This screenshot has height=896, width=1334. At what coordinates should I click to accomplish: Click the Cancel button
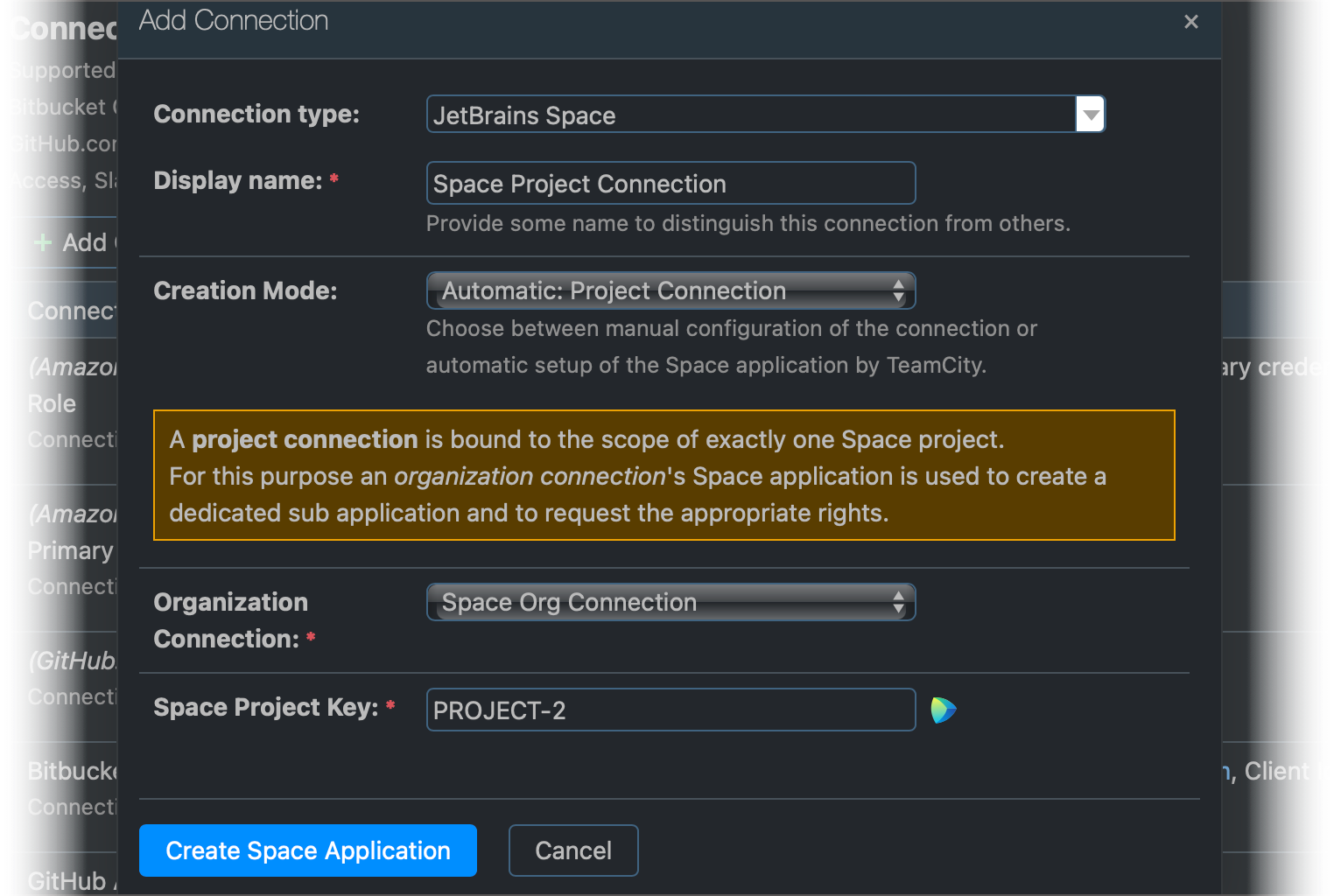click(x=573, y=850)
